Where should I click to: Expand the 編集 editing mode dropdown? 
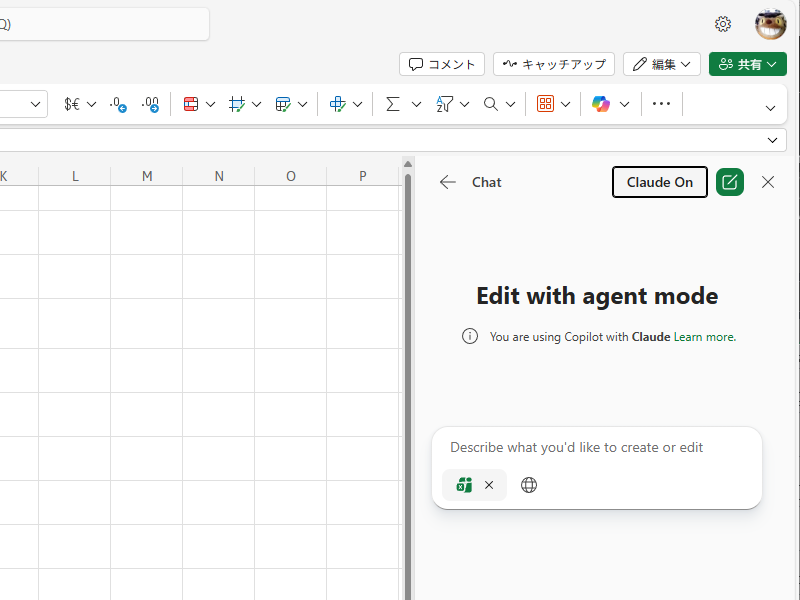point(662,64)
